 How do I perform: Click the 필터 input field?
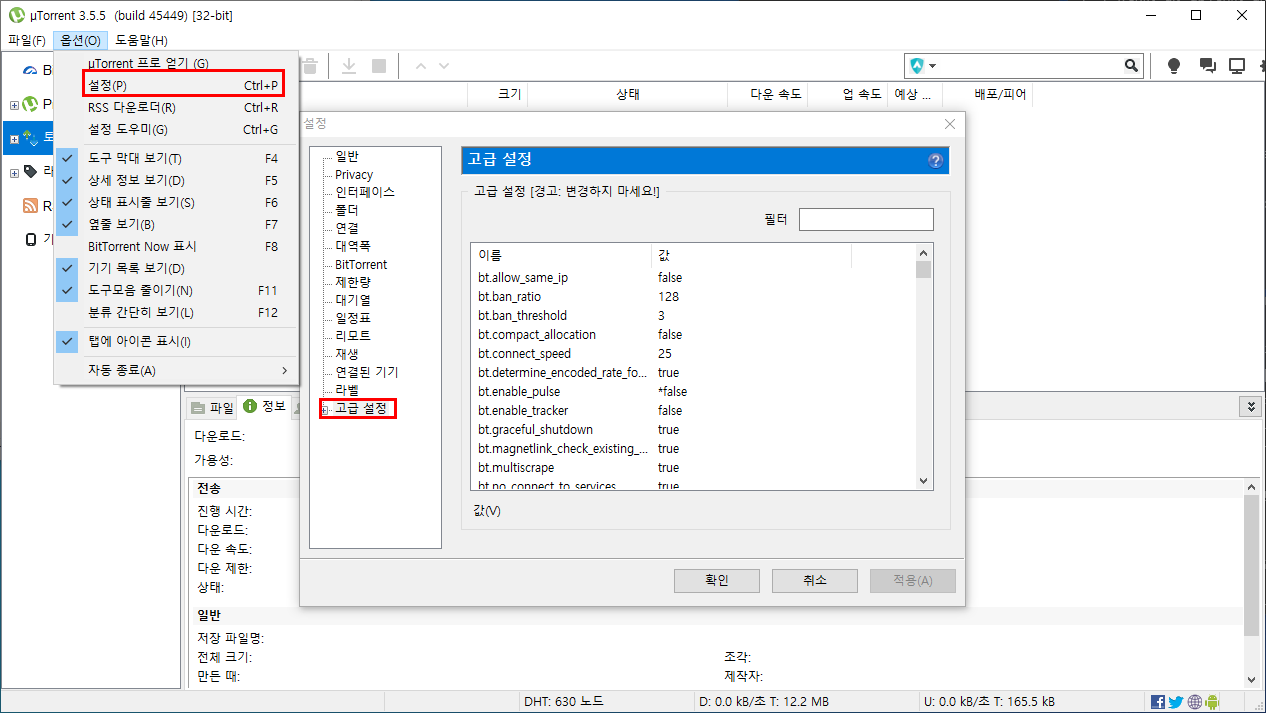866,219
